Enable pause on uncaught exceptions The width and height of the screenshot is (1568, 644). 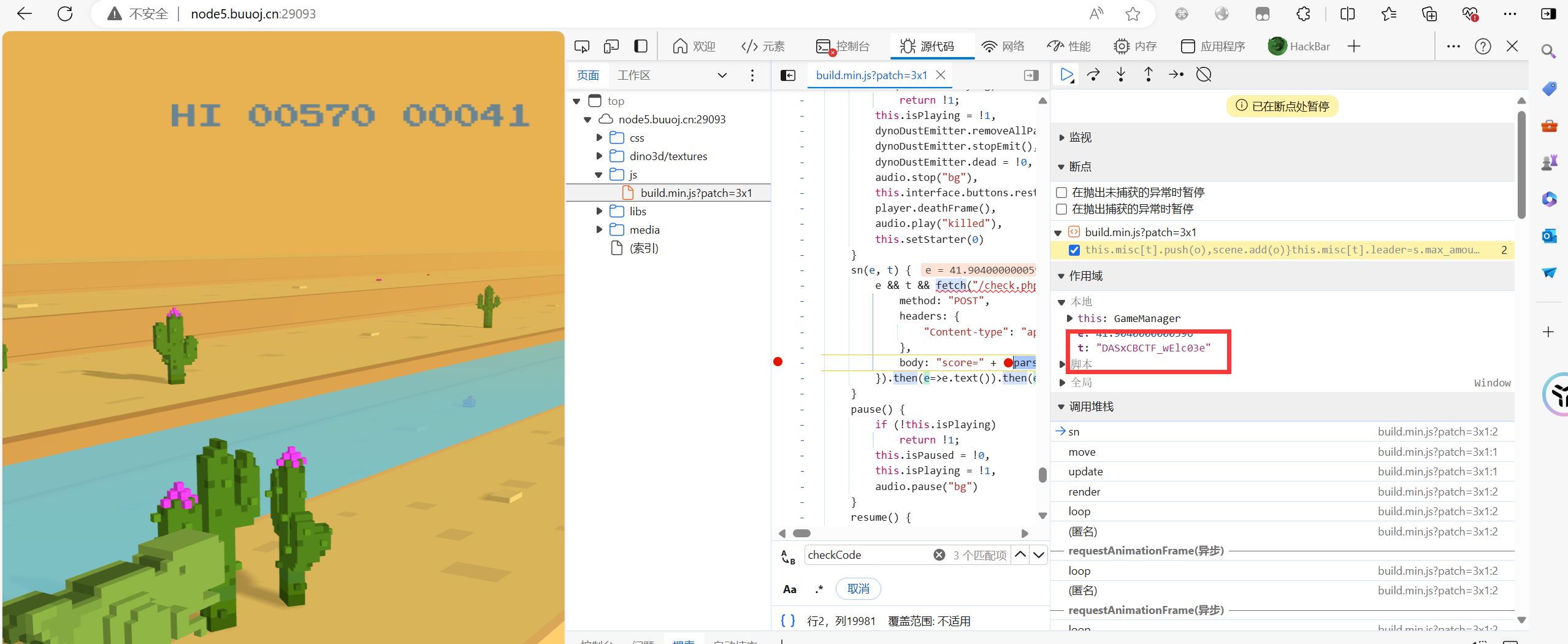pyautogui.click(x=1061, y=192)
